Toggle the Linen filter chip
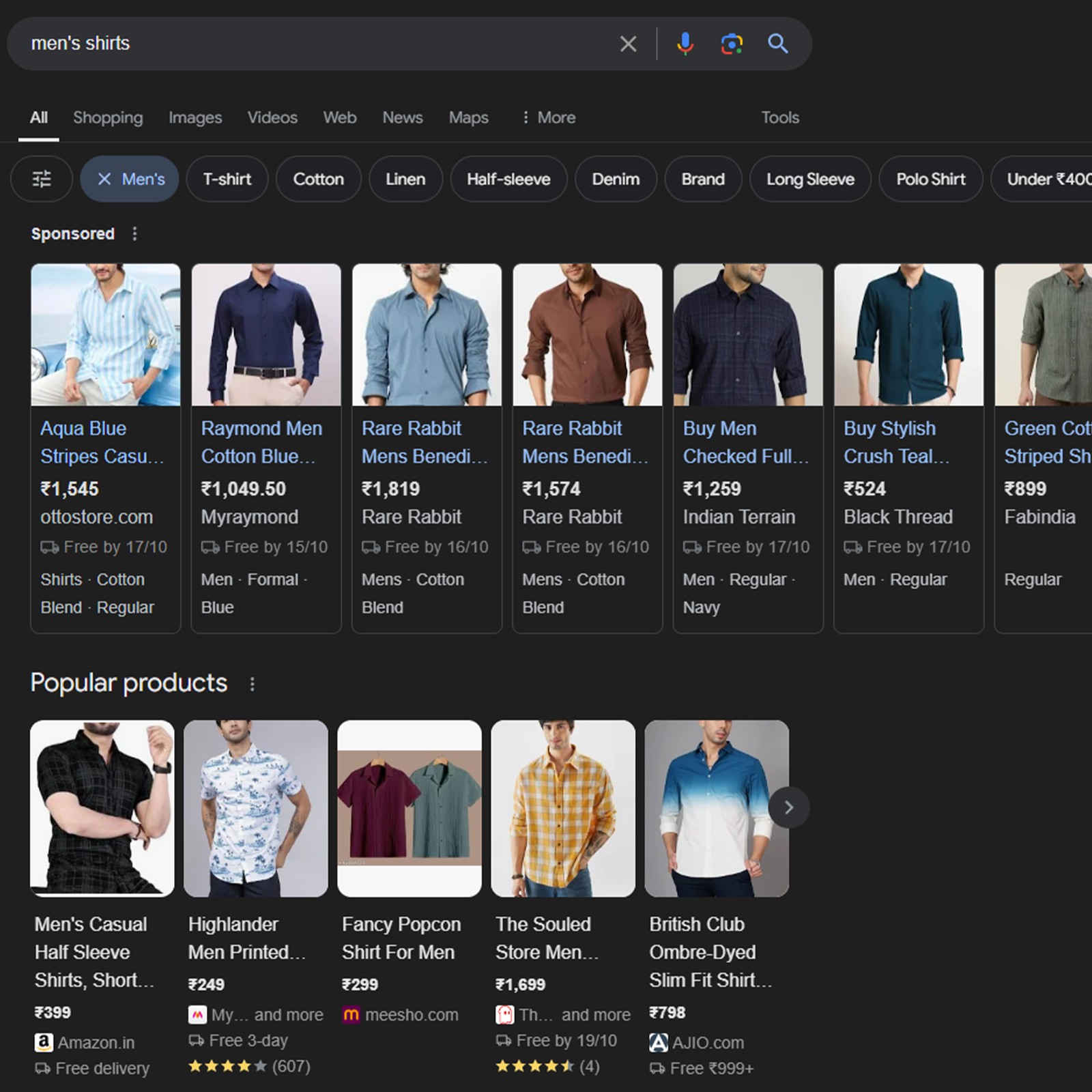Screen dimensions: 1092x1092 point(405,179)
